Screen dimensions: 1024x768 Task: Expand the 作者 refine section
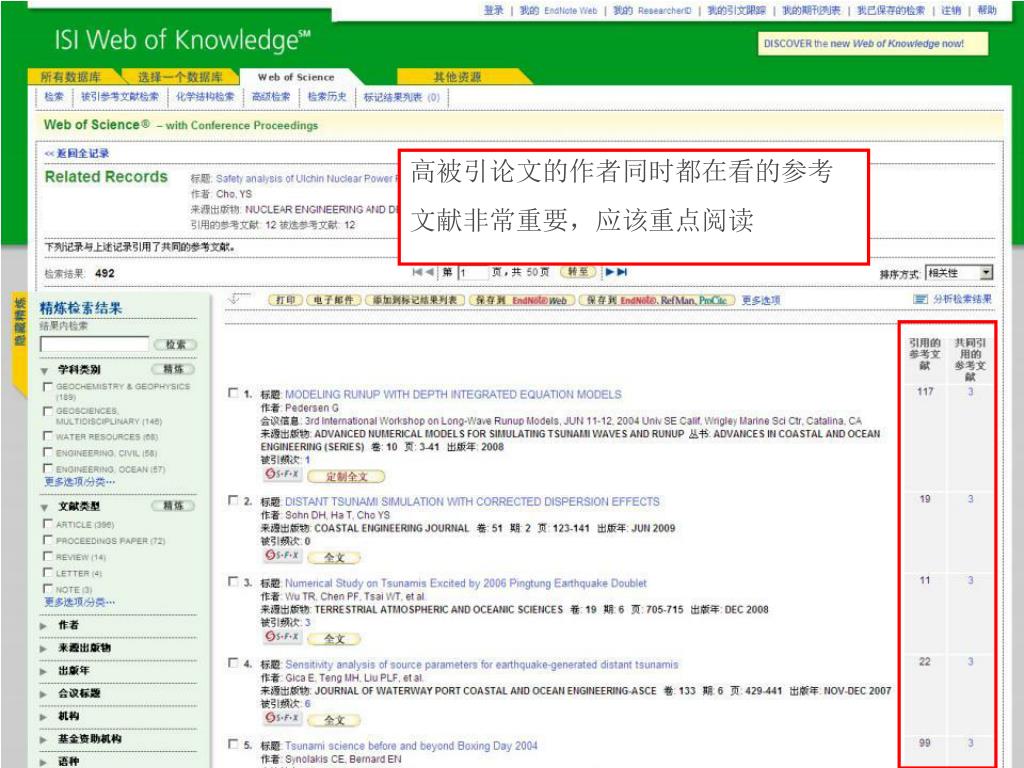[44, 626]
